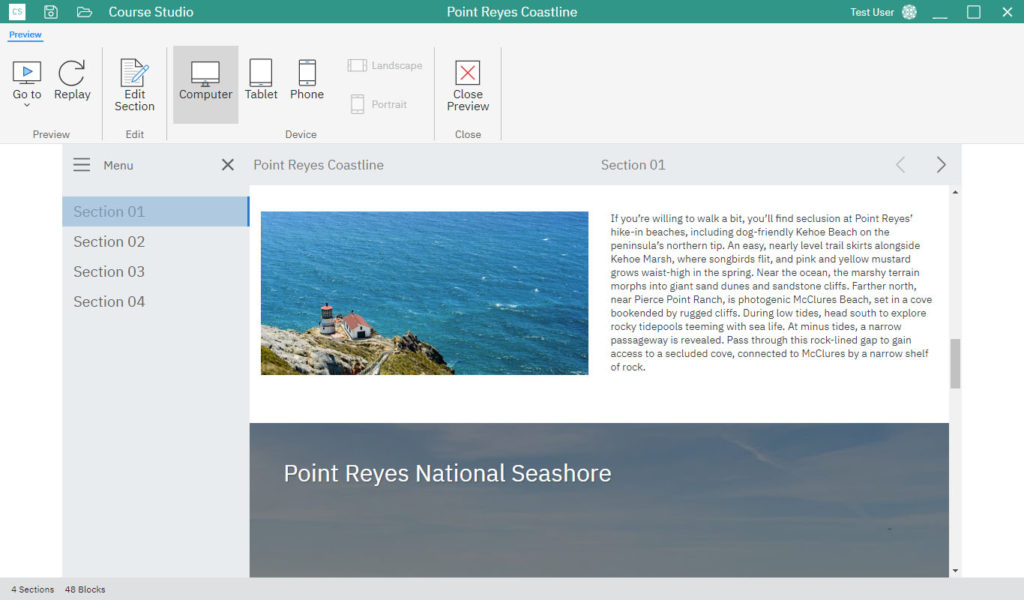Switch preview to Tablet device
The image size is (1024, 600).
coord(261,80)
